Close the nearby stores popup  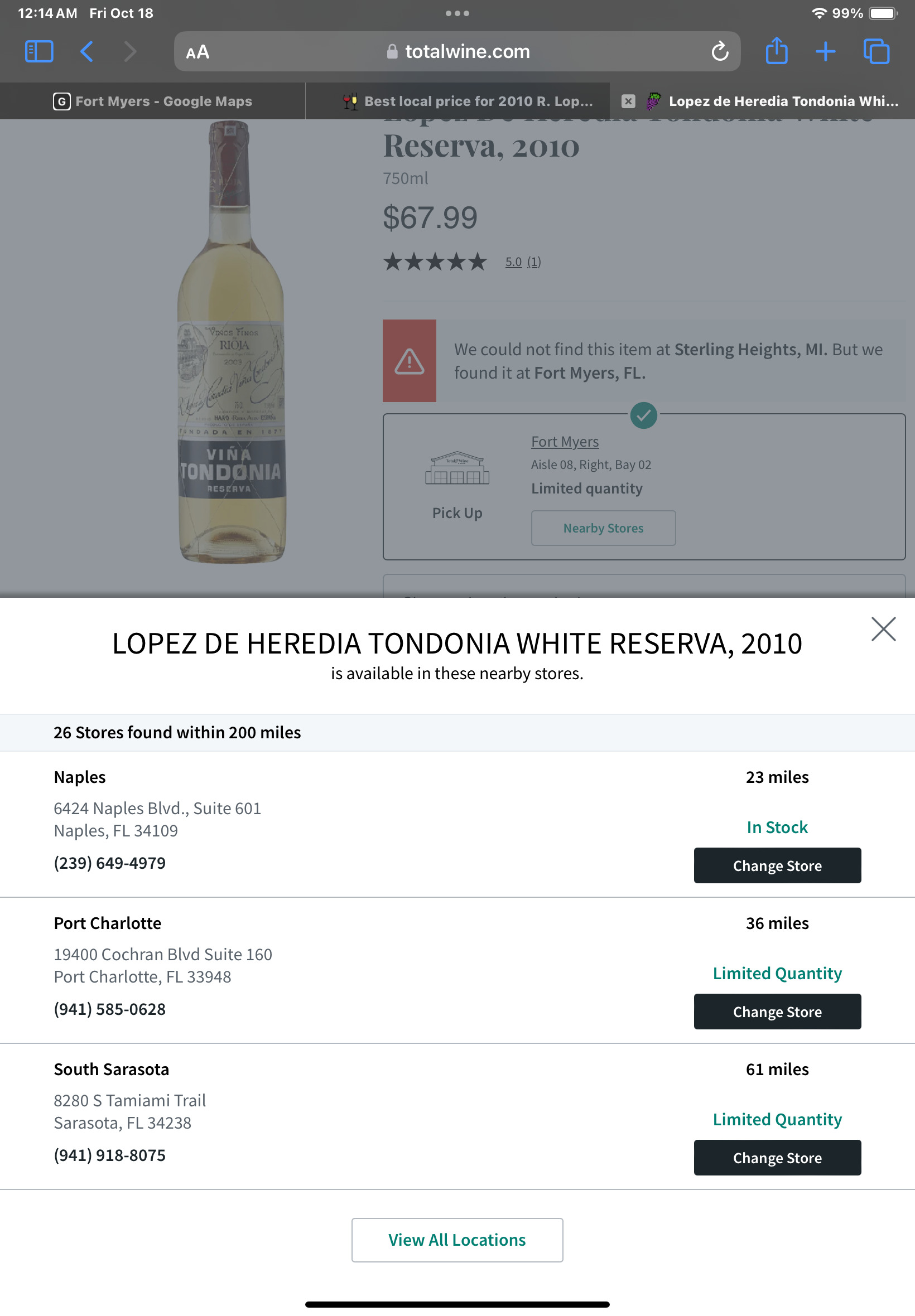(883, 628)
